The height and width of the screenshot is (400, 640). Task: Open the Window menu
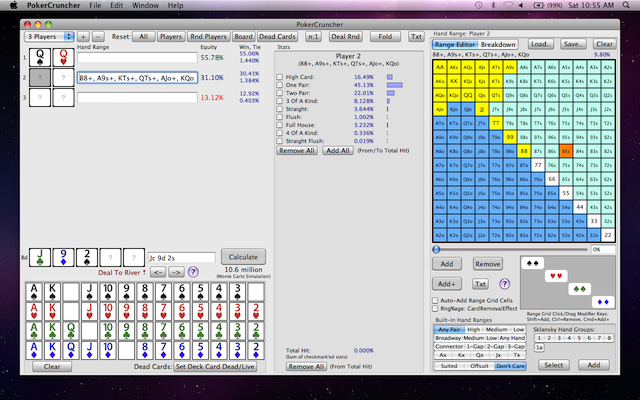coord(145,5)
